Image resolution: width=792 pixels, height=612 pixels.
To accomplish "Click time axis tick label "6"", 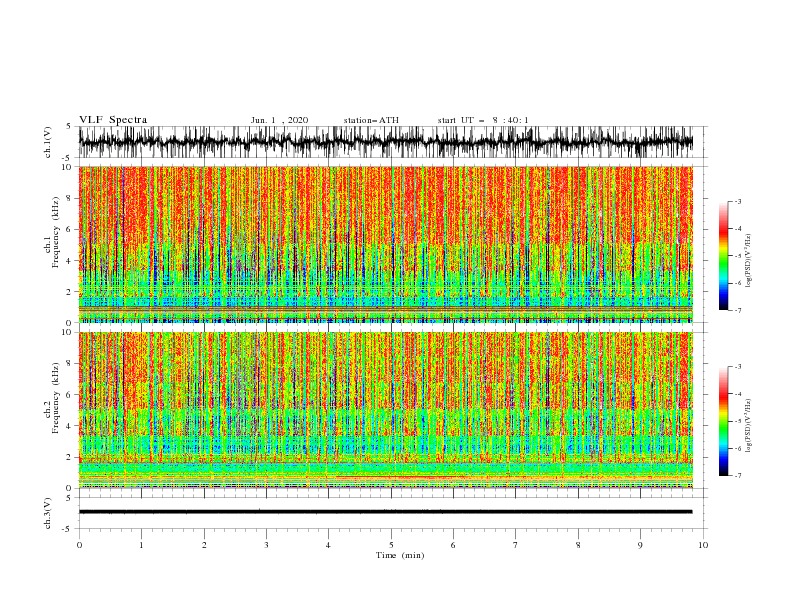I will click(453, 545).
